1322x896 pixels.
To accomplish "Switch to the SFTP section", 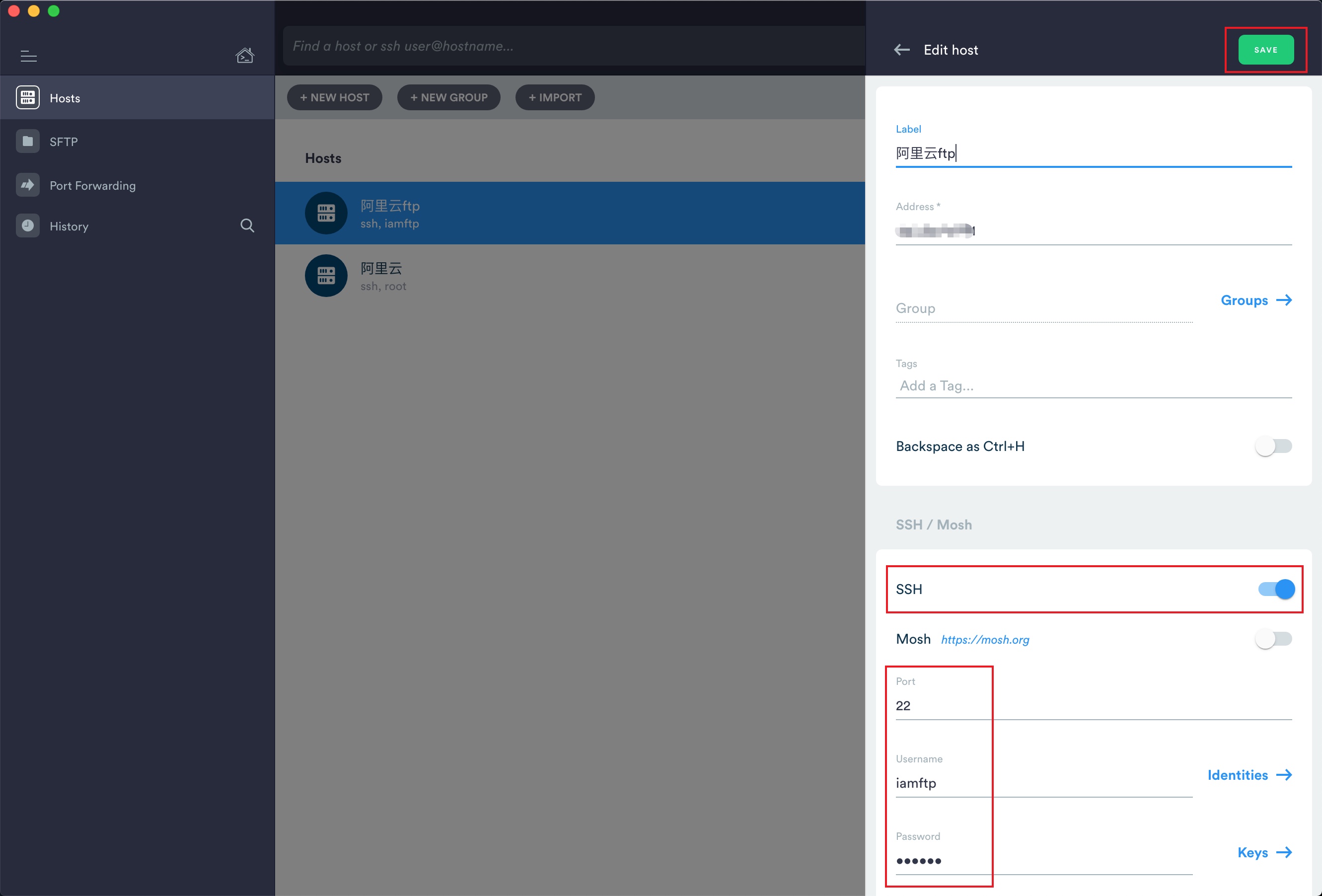I will click(63, 142).
